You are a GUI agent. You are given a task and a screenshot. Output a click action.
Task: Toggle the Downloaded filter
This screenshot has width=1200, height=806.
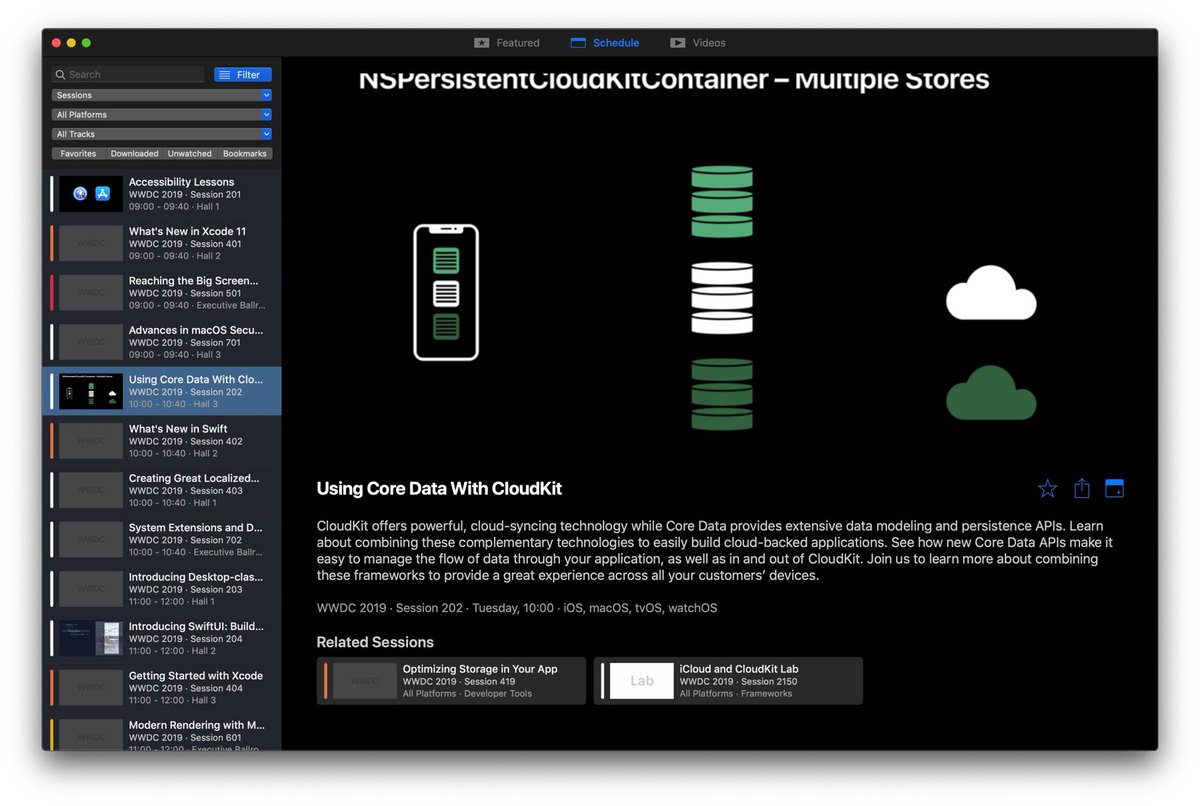coord(134,154)
